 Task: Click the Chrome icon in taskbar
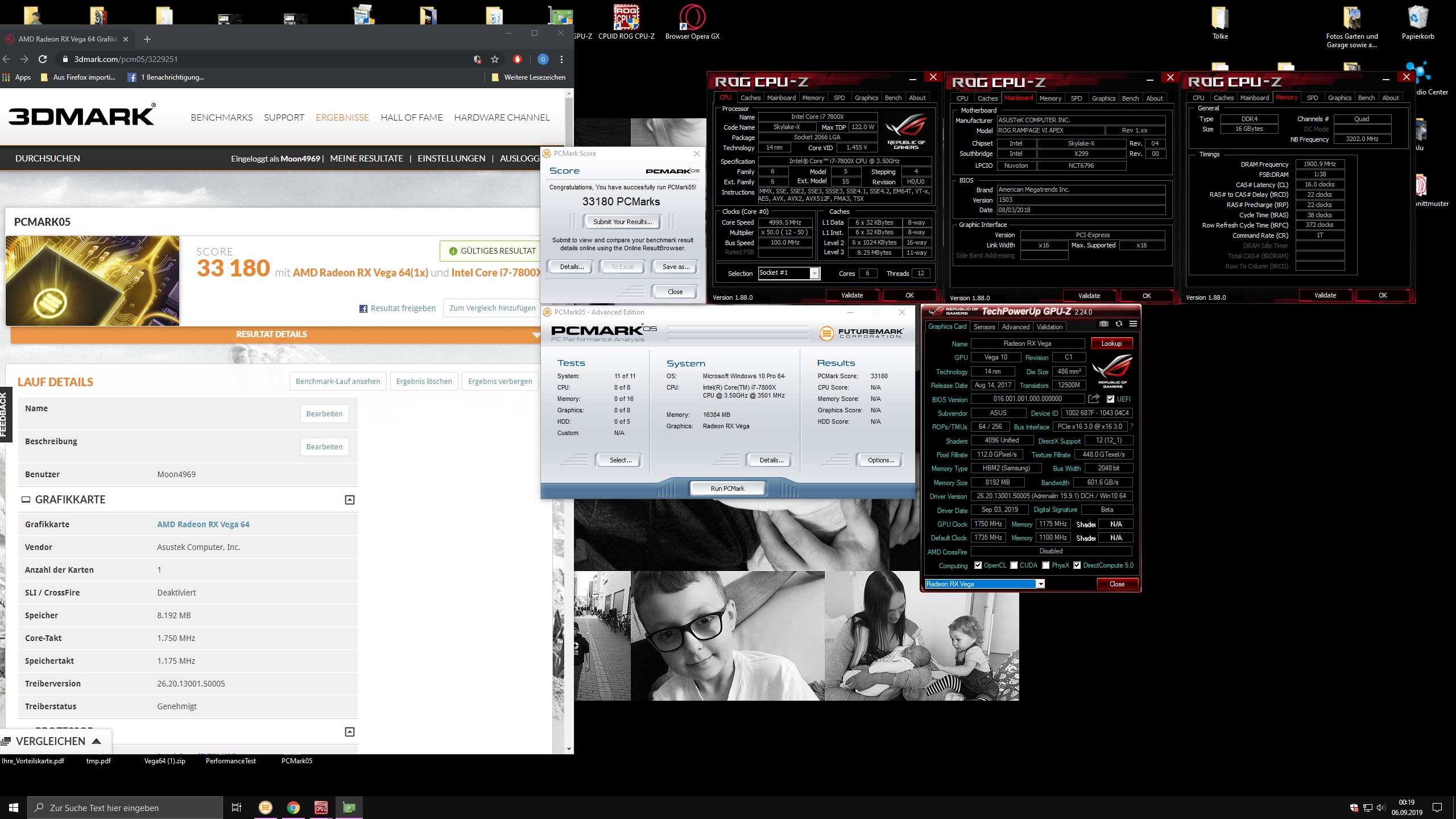[x=293, y=808]
